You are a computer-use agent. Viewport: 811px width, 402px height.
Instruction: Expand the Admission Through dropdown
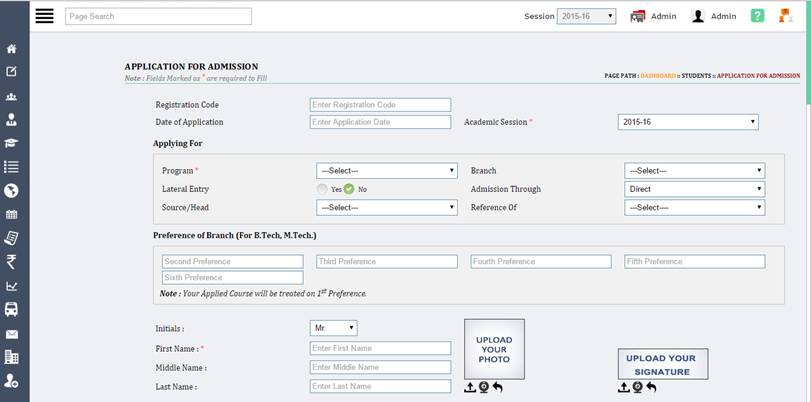pos(694,189)
